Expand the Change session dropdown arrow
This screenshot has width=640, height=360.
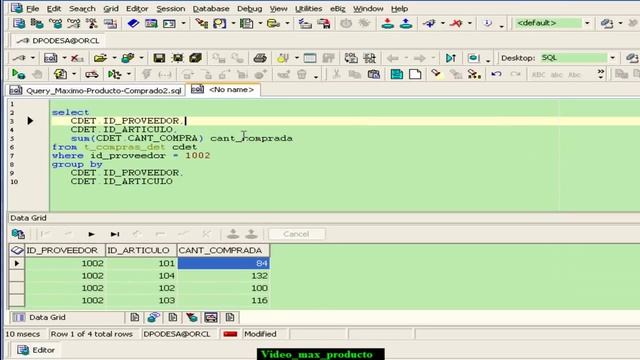pos(33,58)
